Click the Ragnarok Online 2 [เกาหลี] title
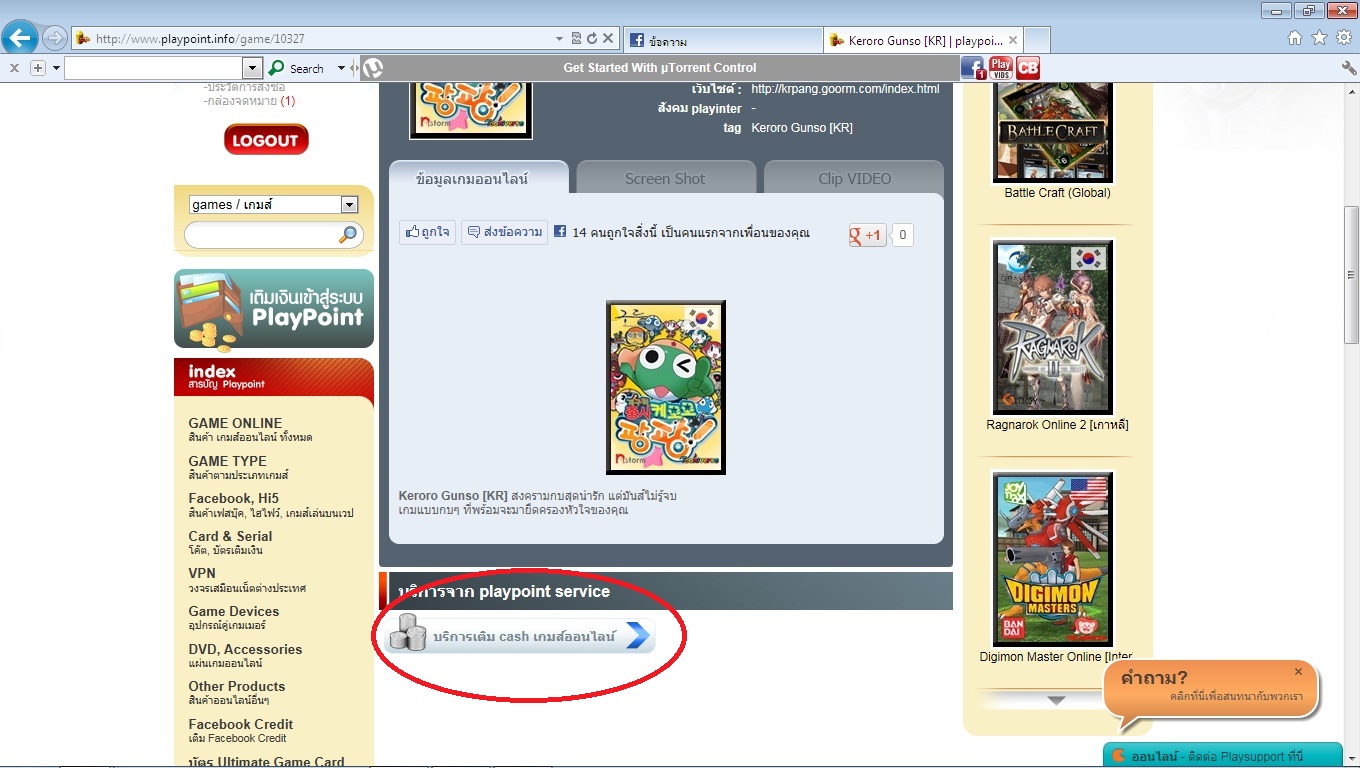Viewport: 1360px width, 768px height. [1057, 425]
